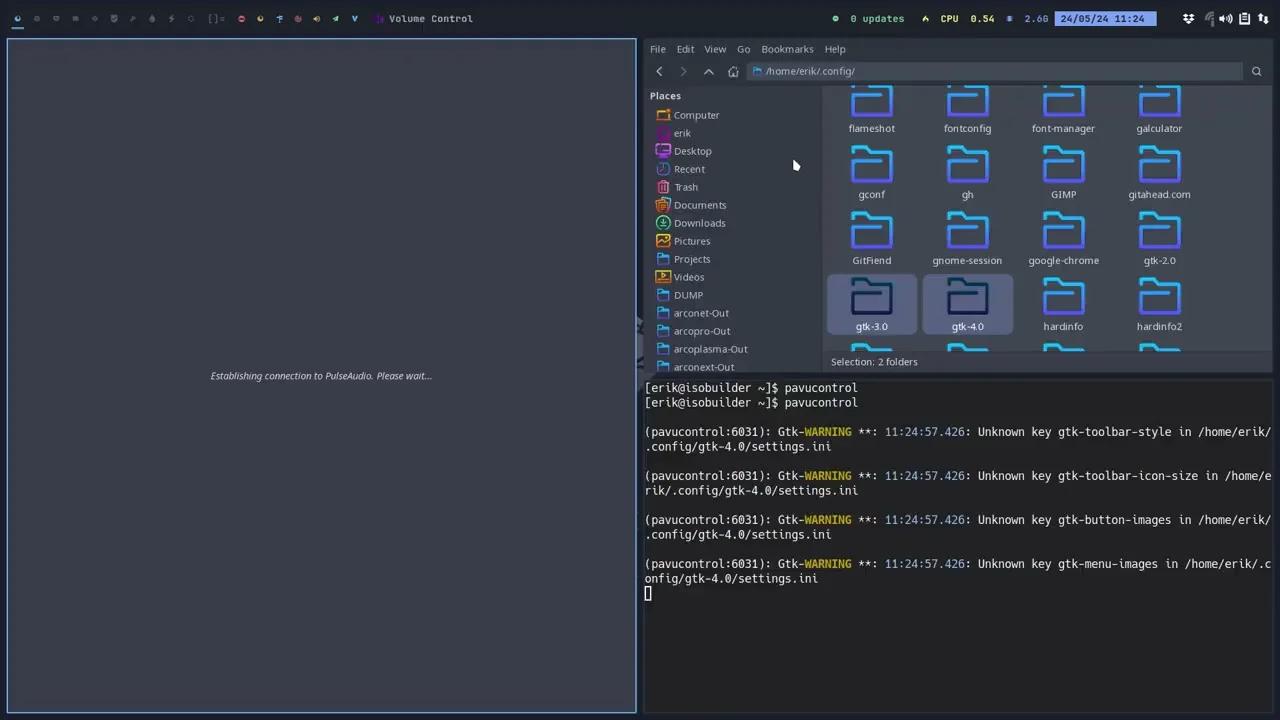
Task: Select the google-chrome folder
Action: [1063, 237]
